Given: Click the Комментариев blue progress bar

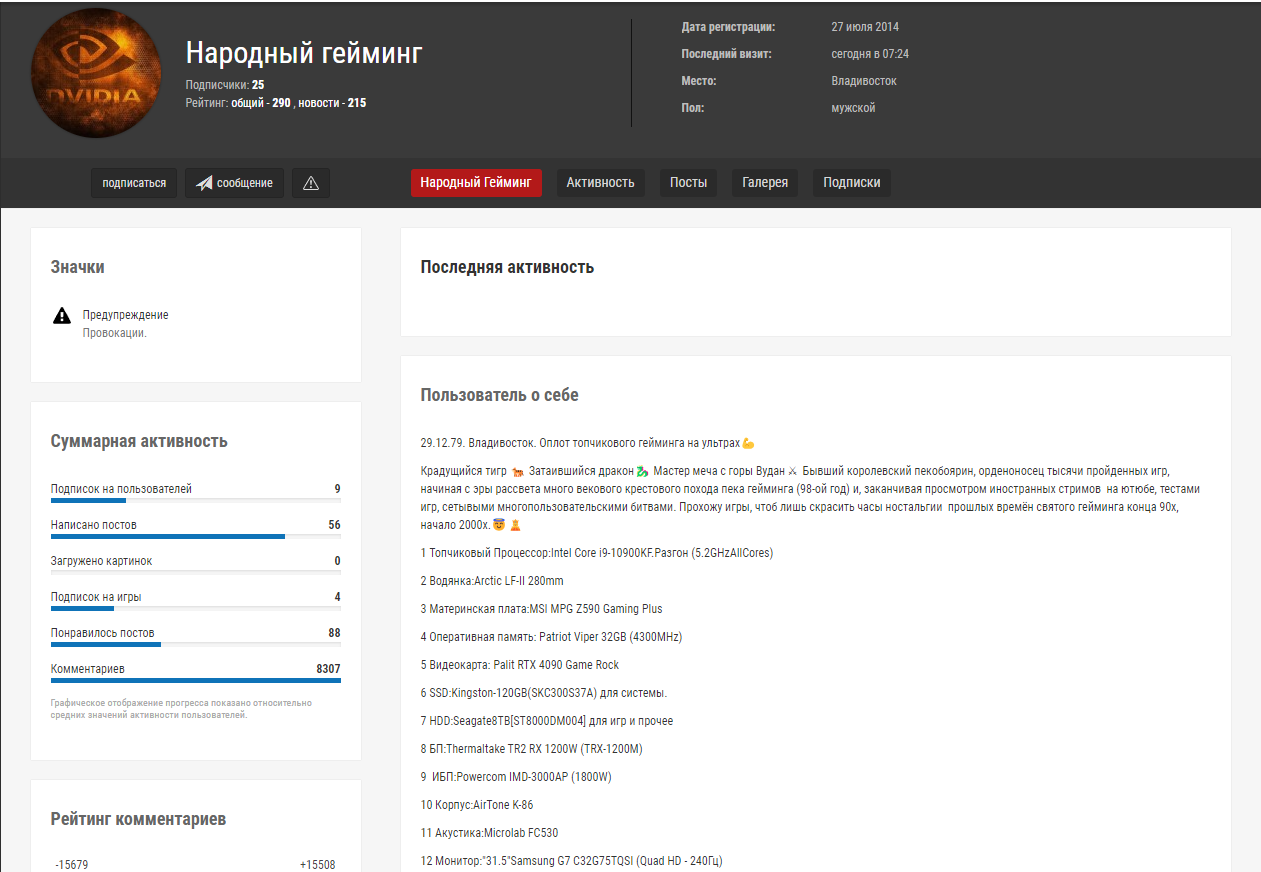Looking at the screenshot, I should 195,681.
